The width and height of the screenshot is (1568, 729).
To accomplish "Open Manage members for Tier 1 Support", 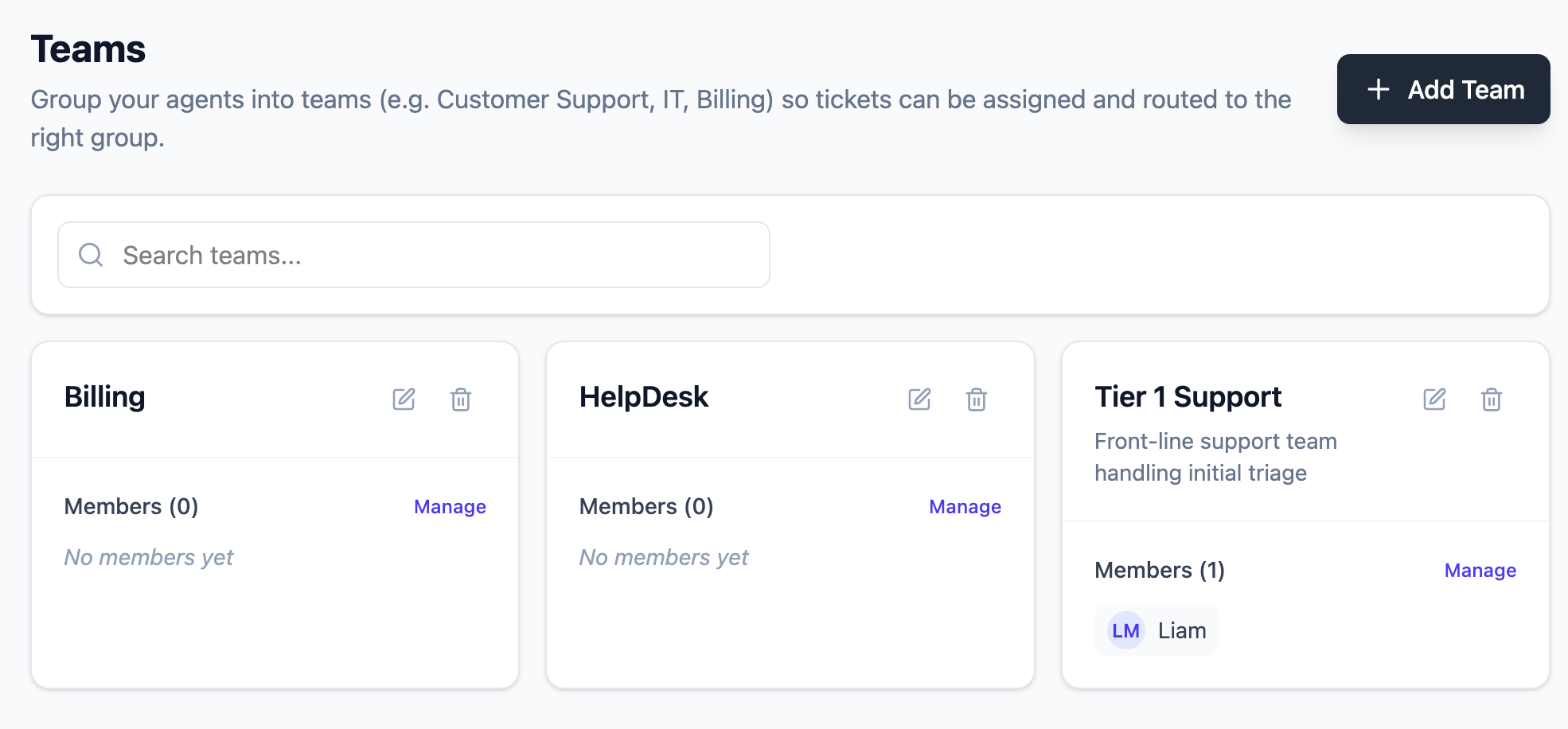I will point(1480,570).
